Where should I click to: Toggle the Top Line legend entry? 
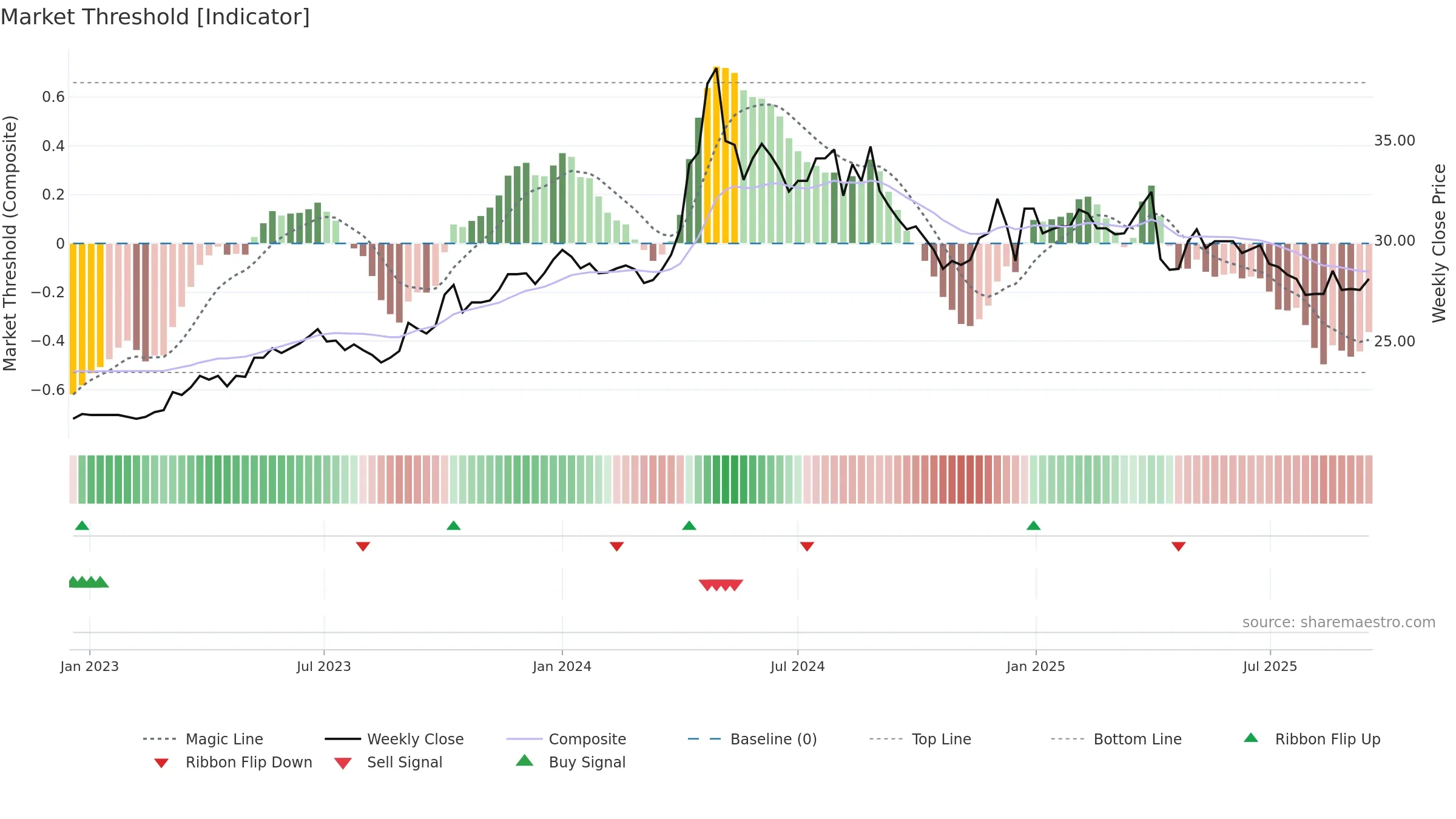(x=920, y=739)
